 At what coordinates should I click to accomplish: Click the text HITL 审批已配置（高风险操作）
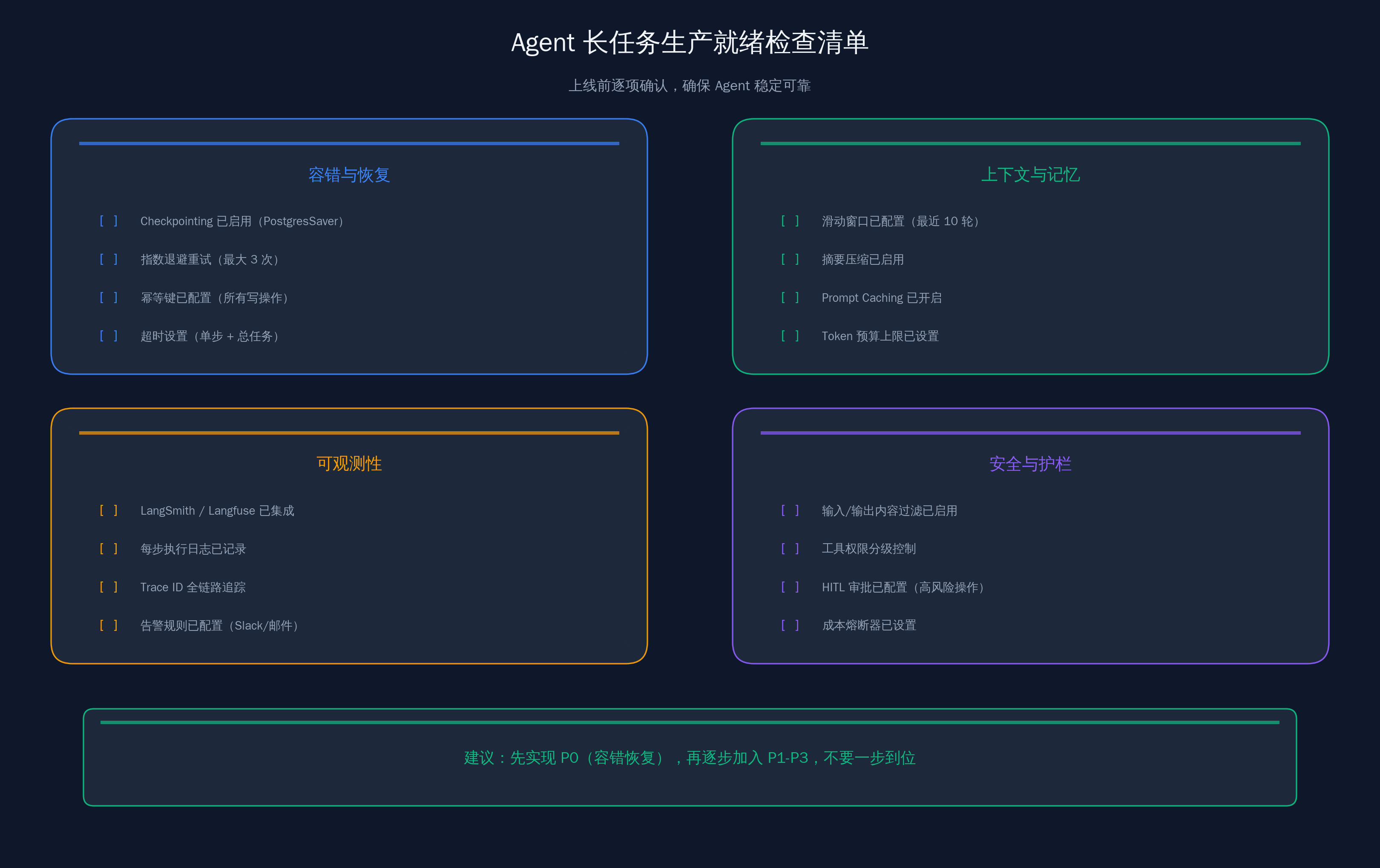(904, 587)
